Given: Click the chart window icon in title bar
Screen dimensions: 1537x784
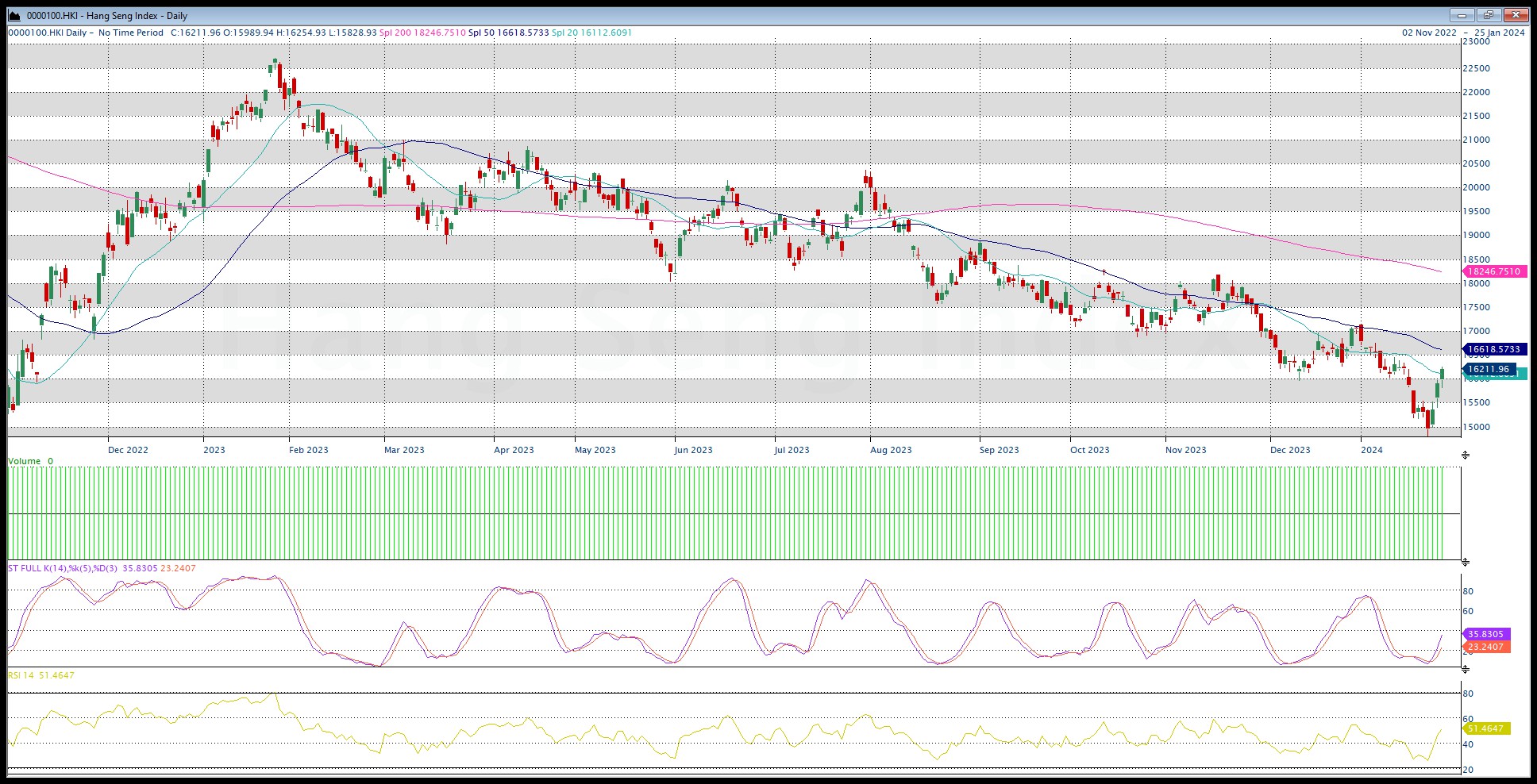Looking at the screenshot, I should pyautogui.click(x=14, y=15).
